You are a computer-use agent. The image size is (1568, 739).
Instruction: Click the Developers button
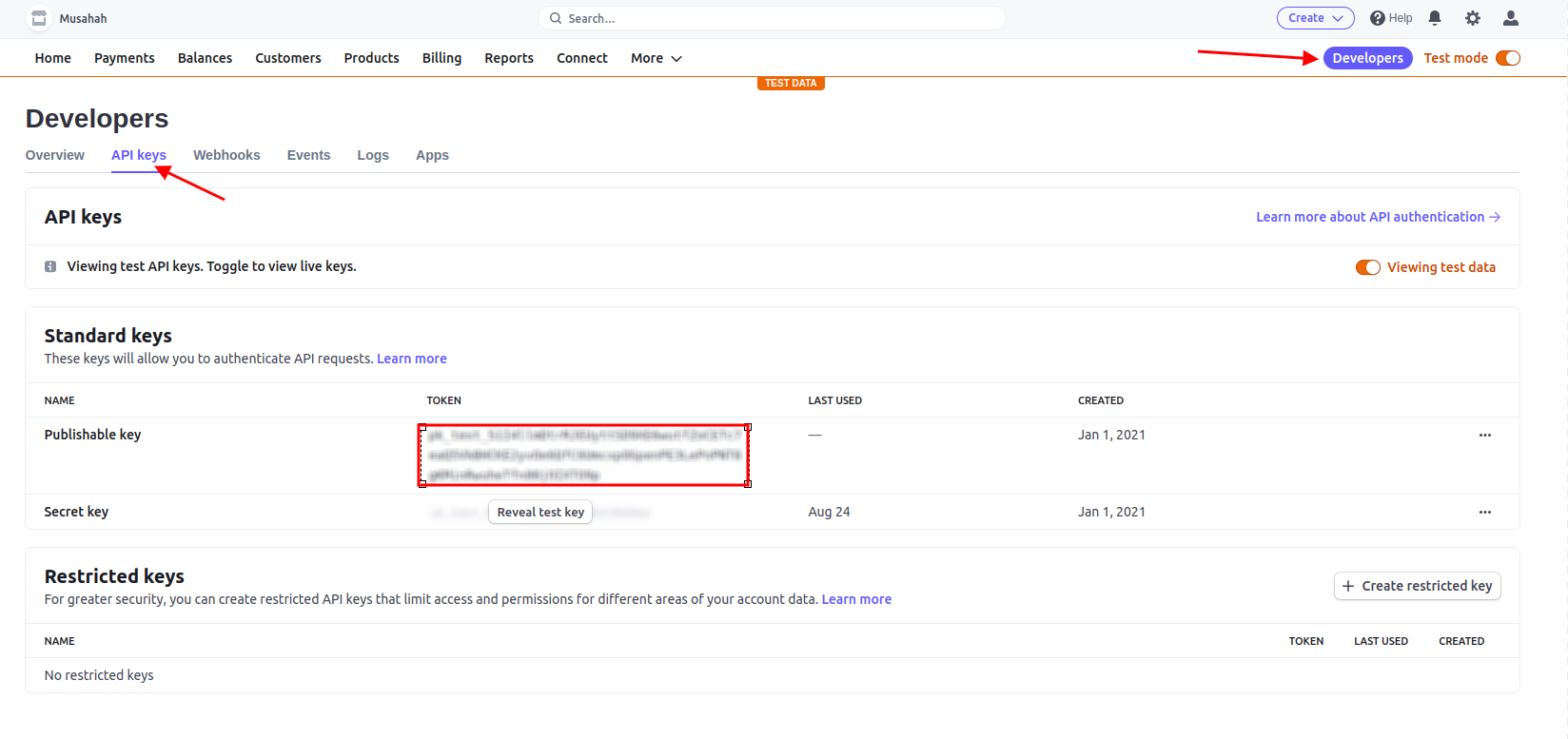coord(1367,58)
